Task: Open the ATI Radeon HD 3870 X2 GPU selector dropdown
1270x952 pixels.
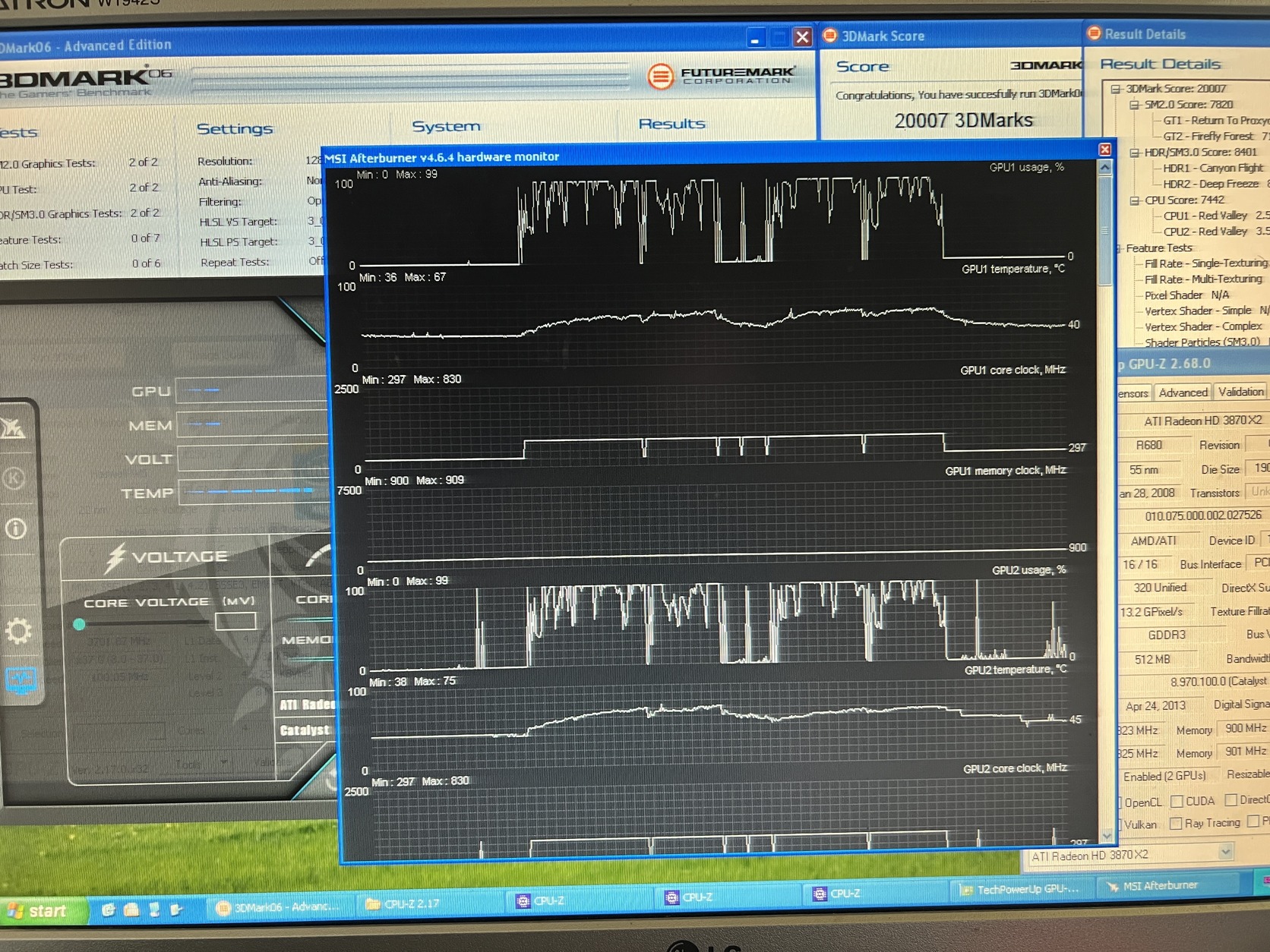Action: pos(1224,853)
